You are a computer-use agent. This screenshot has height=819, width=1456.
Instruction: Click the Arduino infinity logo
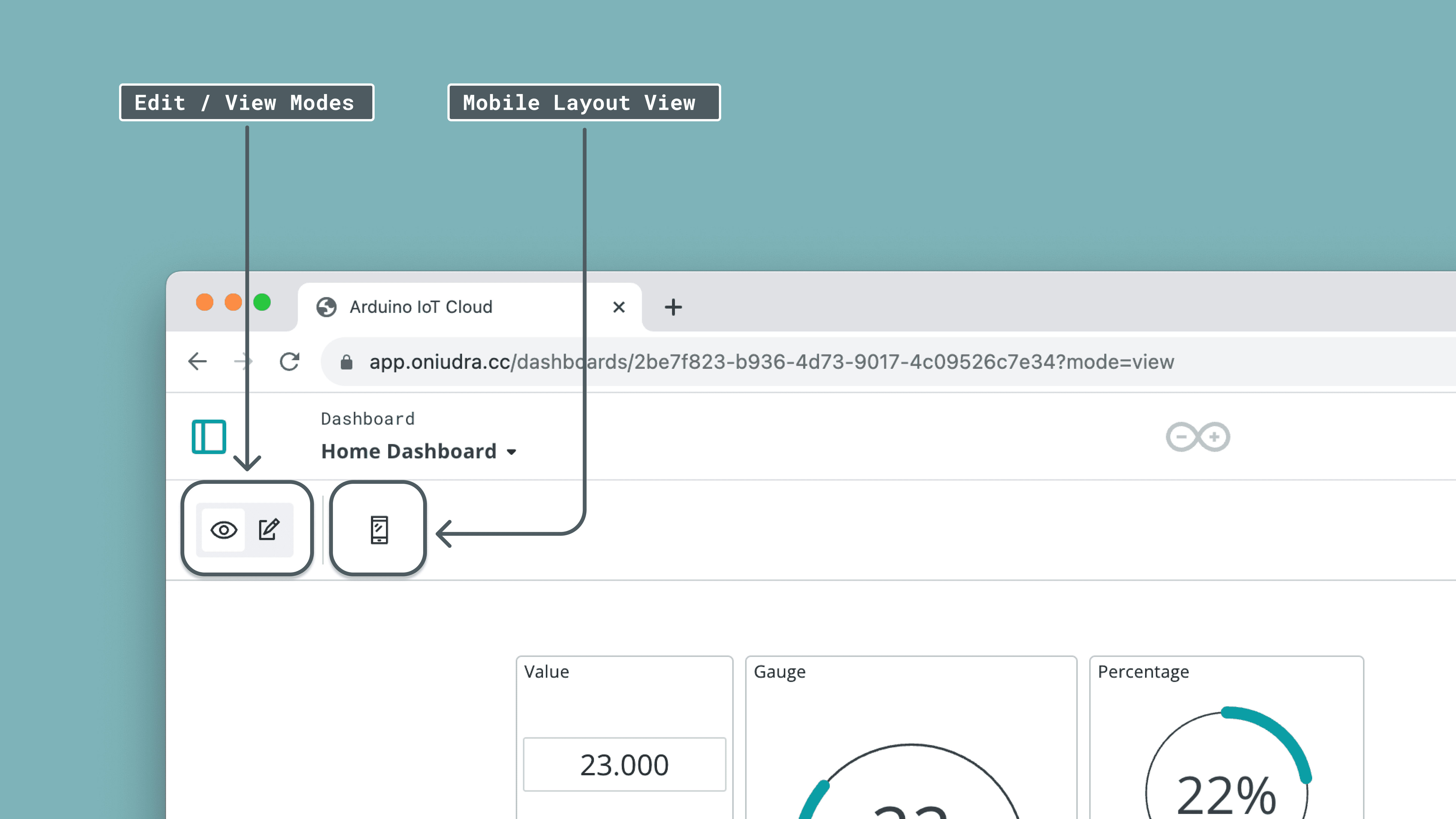click(1198, 436)
